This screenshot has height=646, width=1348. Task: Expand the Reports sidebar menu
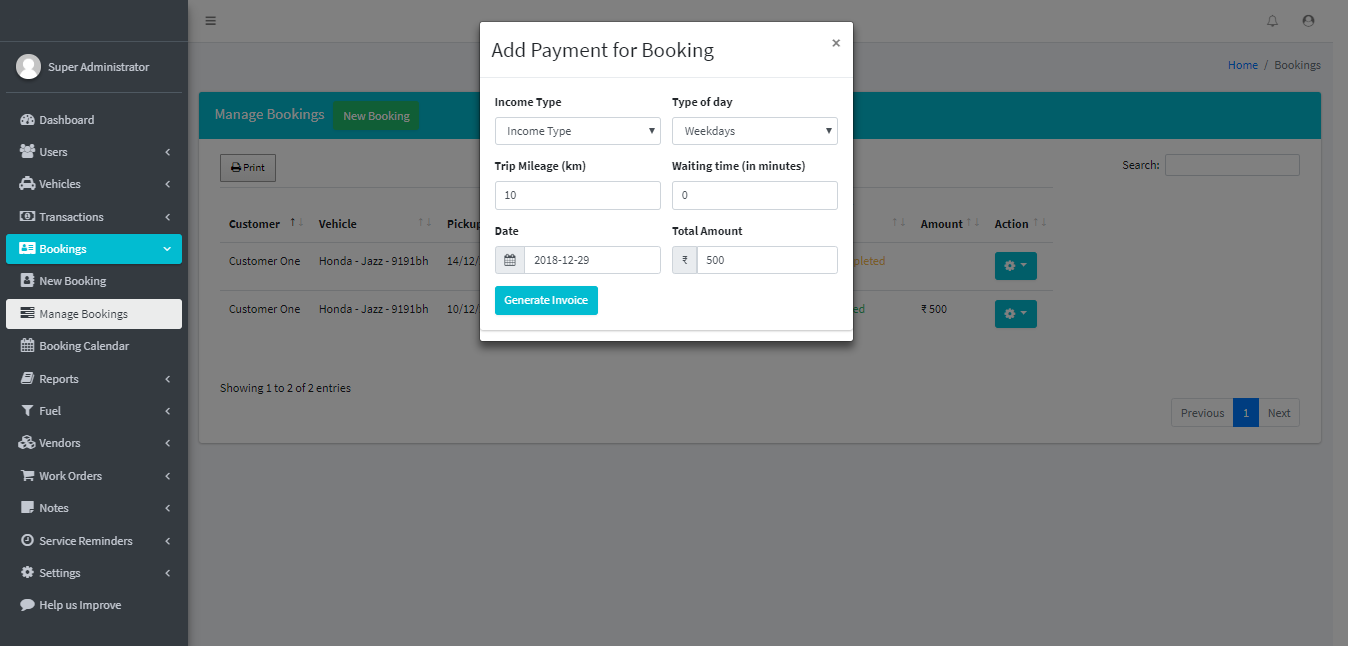pos(59,379)
